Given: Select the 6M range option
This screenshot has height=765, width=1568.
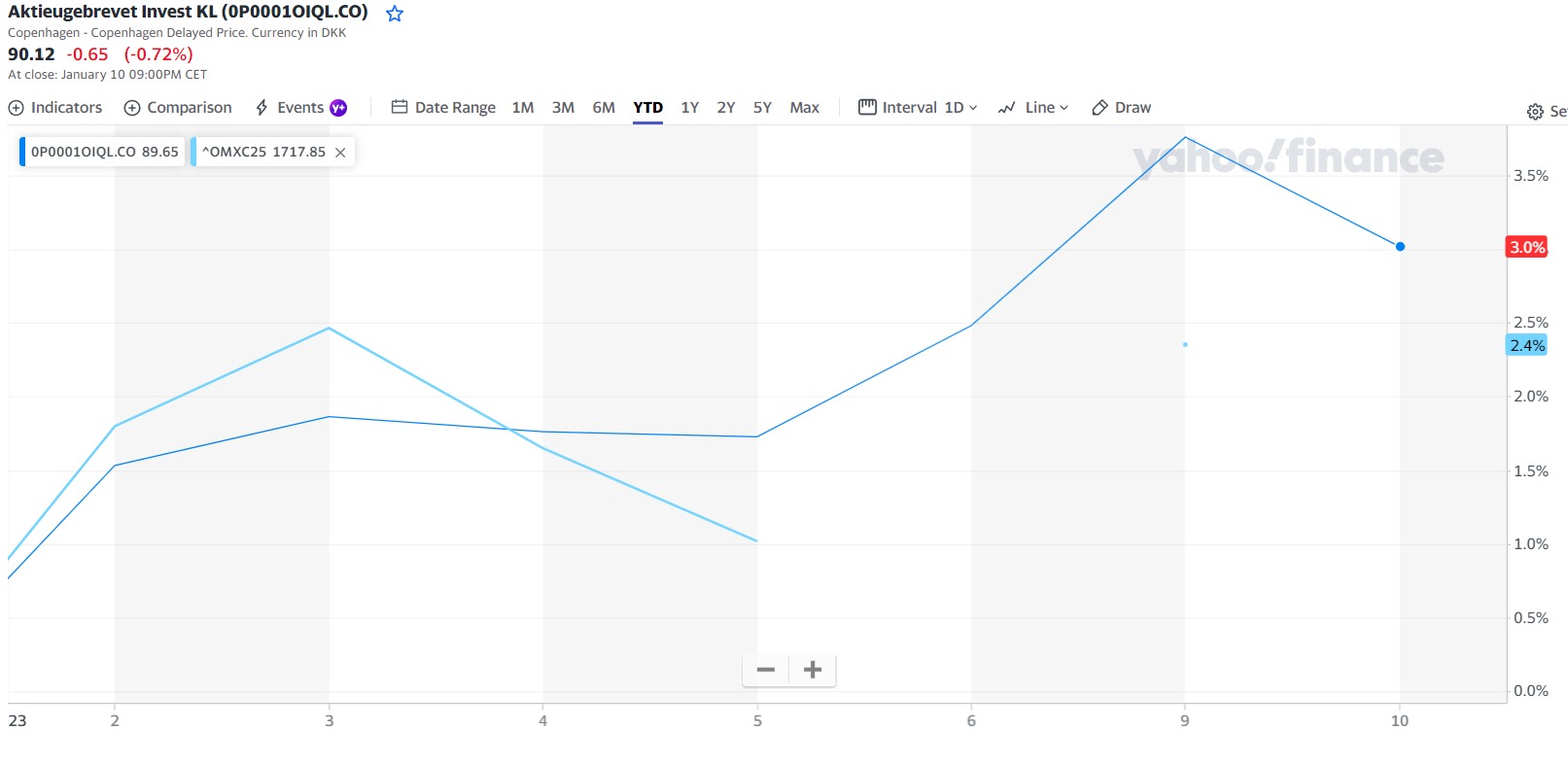Looking at the screenshot, I should click(x=604, y=108).
